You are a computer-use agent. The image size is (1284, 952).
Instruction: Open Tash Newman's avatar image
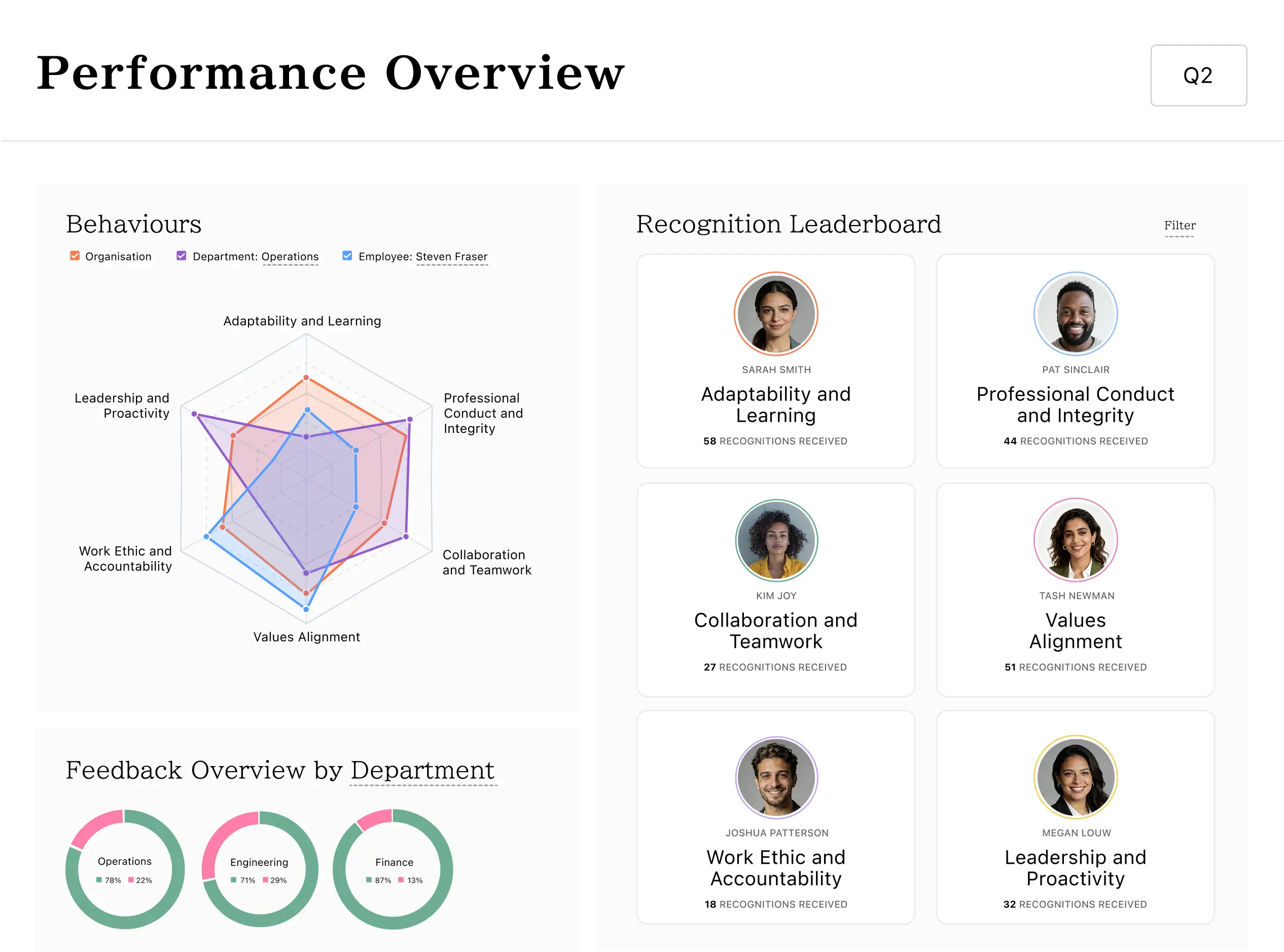(1075, 540)
